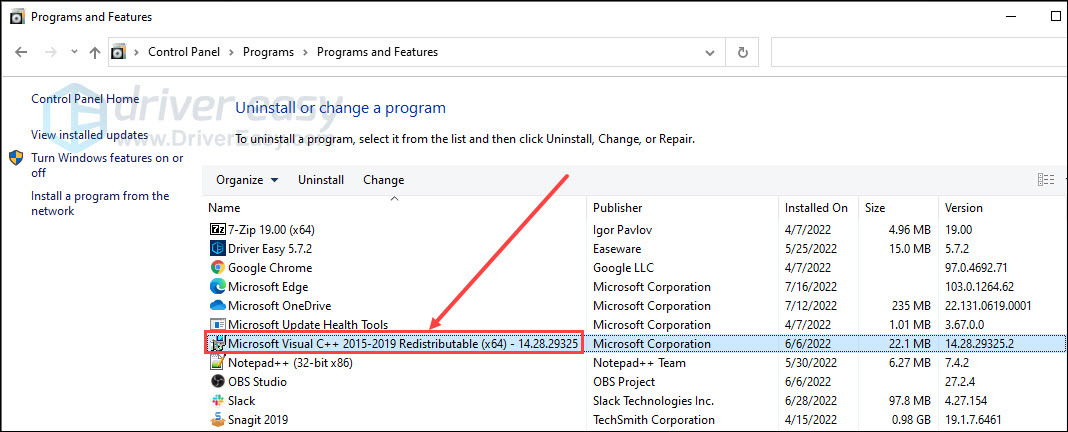
Task: Click publisher Google LLC cell
Action: [622, 268]
